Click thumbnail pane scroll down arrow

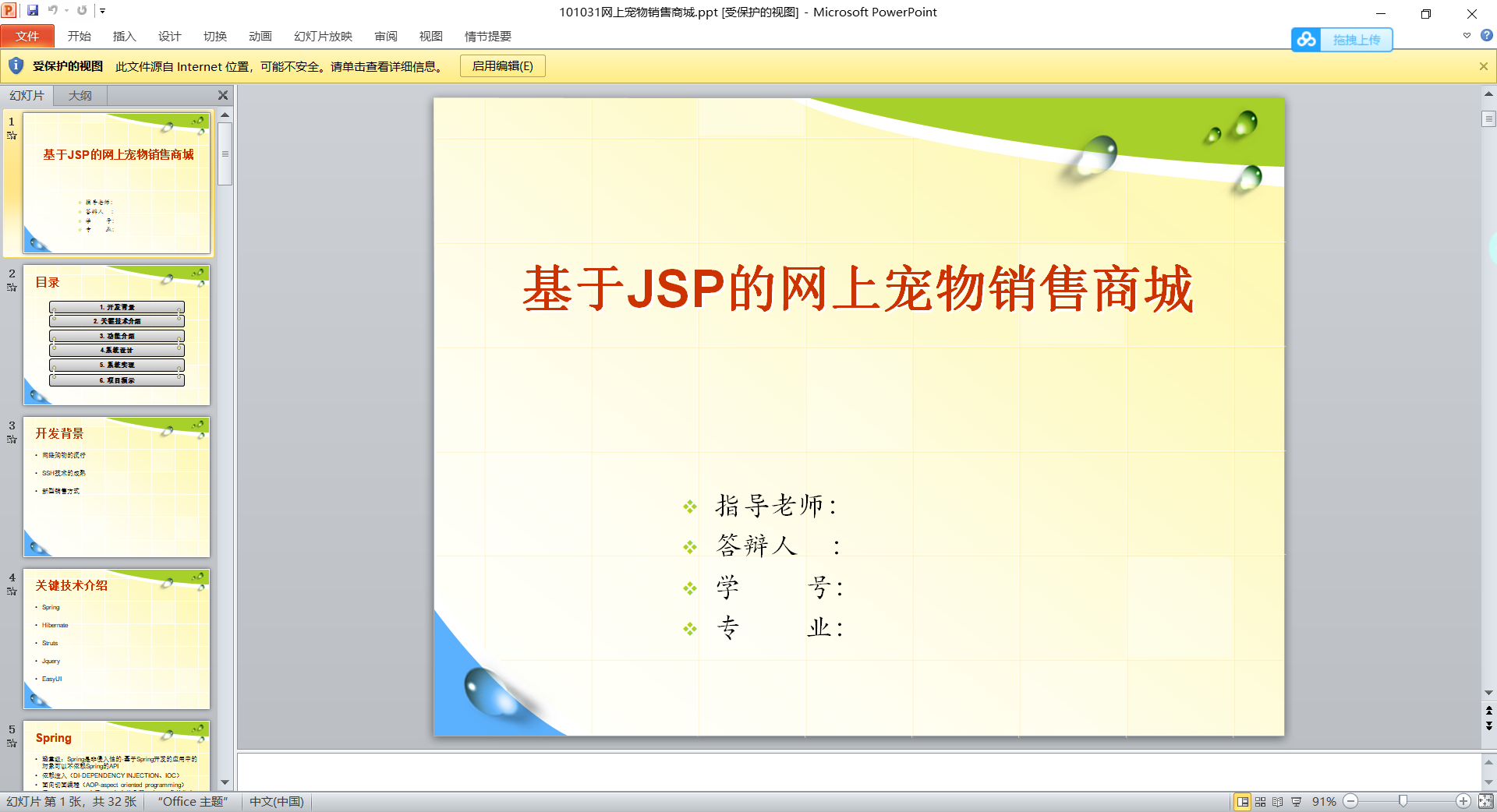[x=225, y=782]
